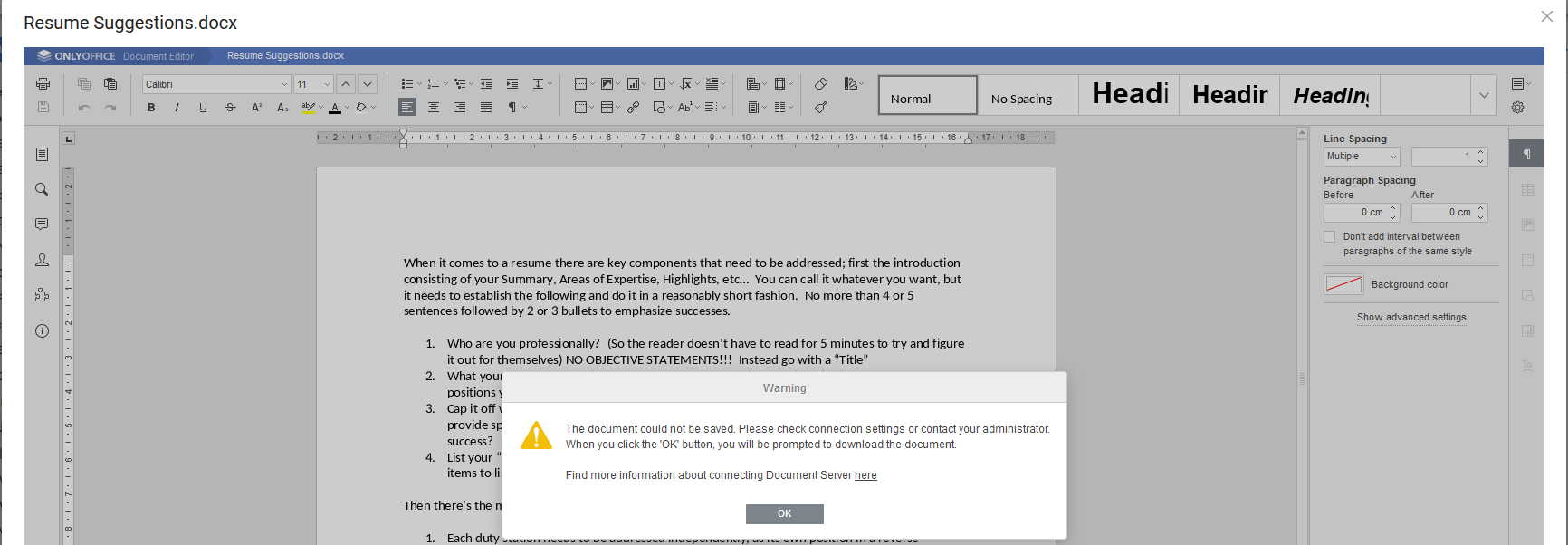Viewport: 1568px width, 545px height.
Task: Select the No Spacing style
Action: [x=1028, y=95]
